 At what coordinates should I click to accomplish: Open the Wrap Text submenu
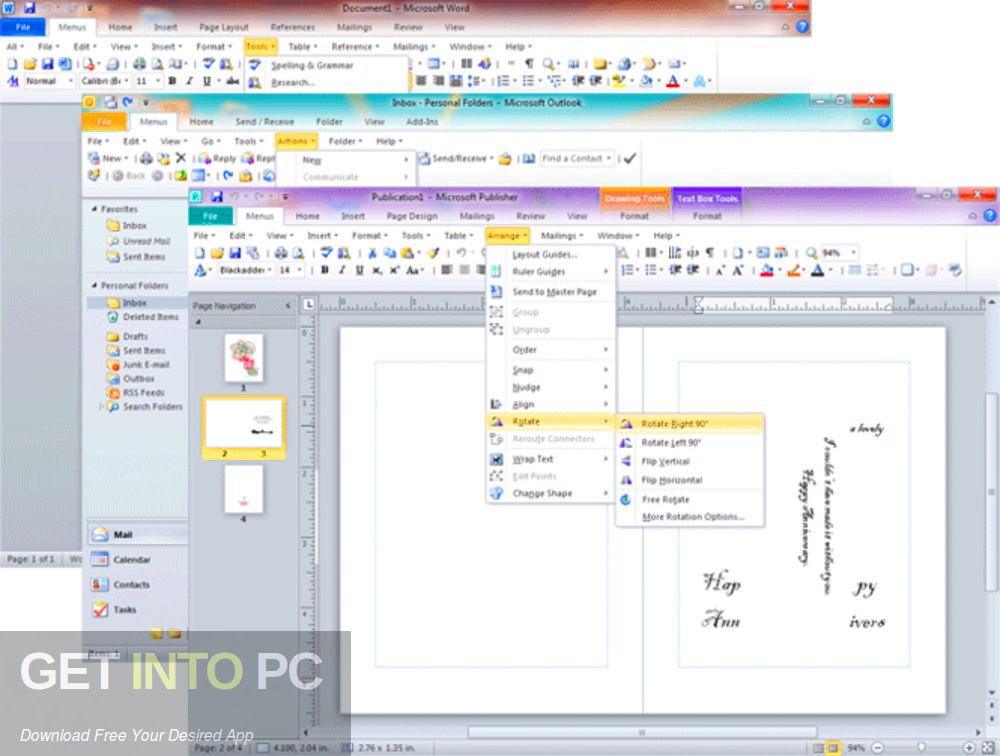(x=551, y=459)
